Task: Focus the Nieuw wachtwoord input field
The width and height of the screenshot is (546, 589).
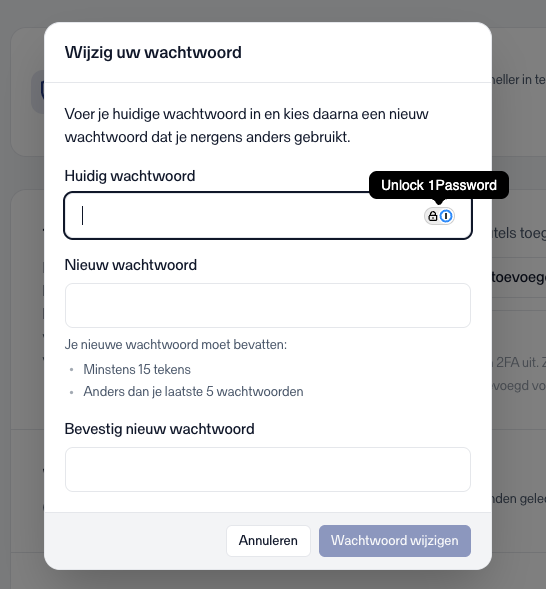Action: (268, 305)
